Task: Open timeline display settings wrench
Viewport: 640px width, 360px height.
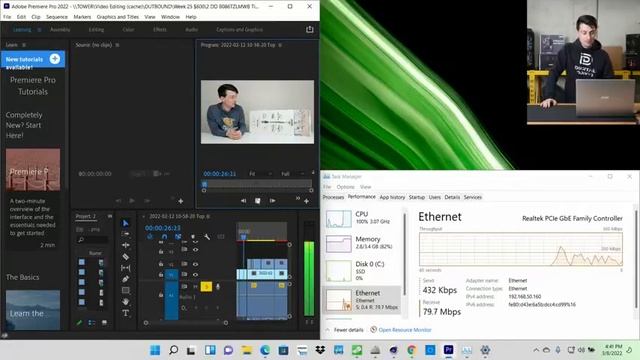Action: point(207,237)
